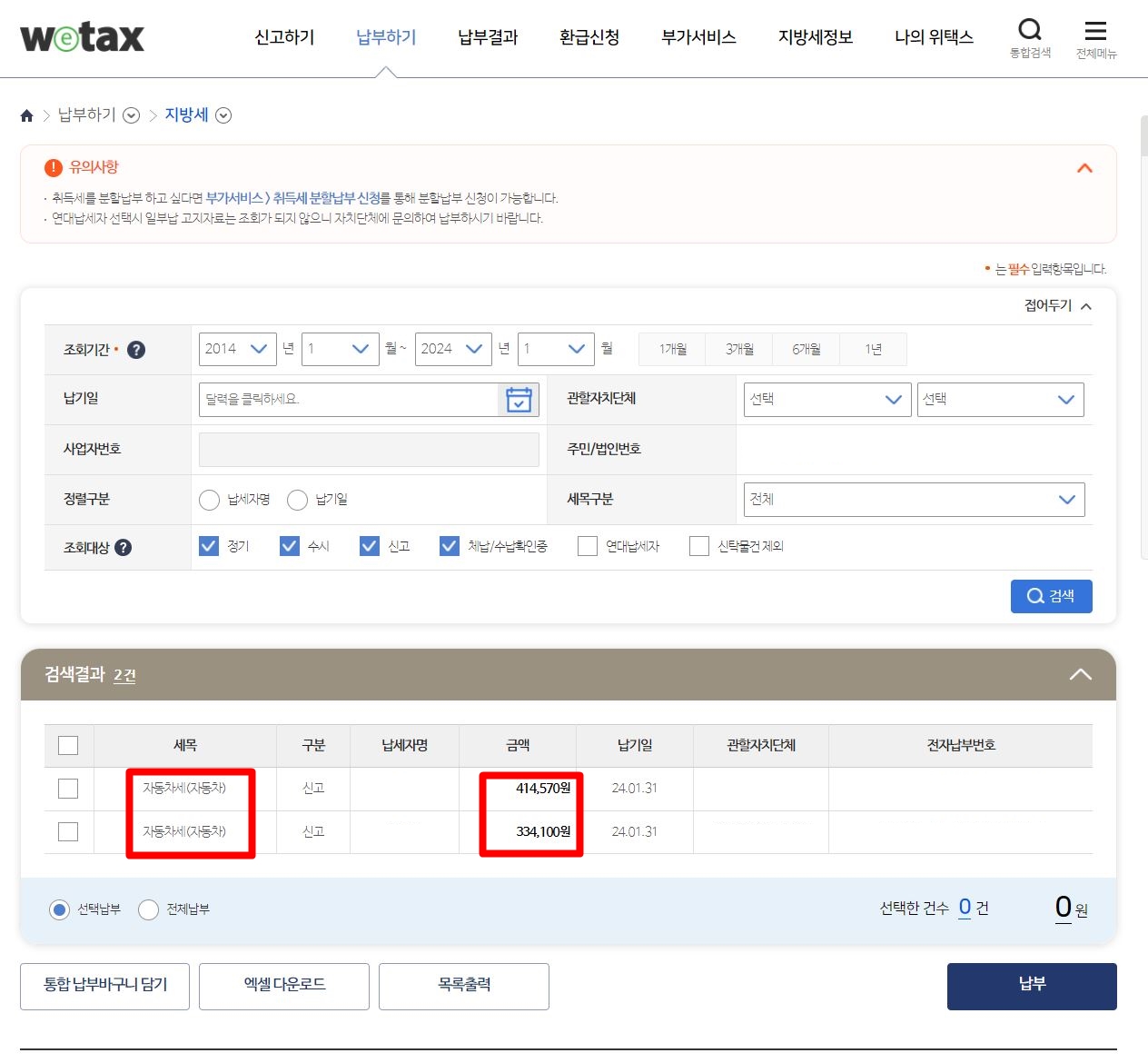This screenshot has width=1148, height=1063.
Task: Open the 신고하기 menu
Action: [284, 37]
